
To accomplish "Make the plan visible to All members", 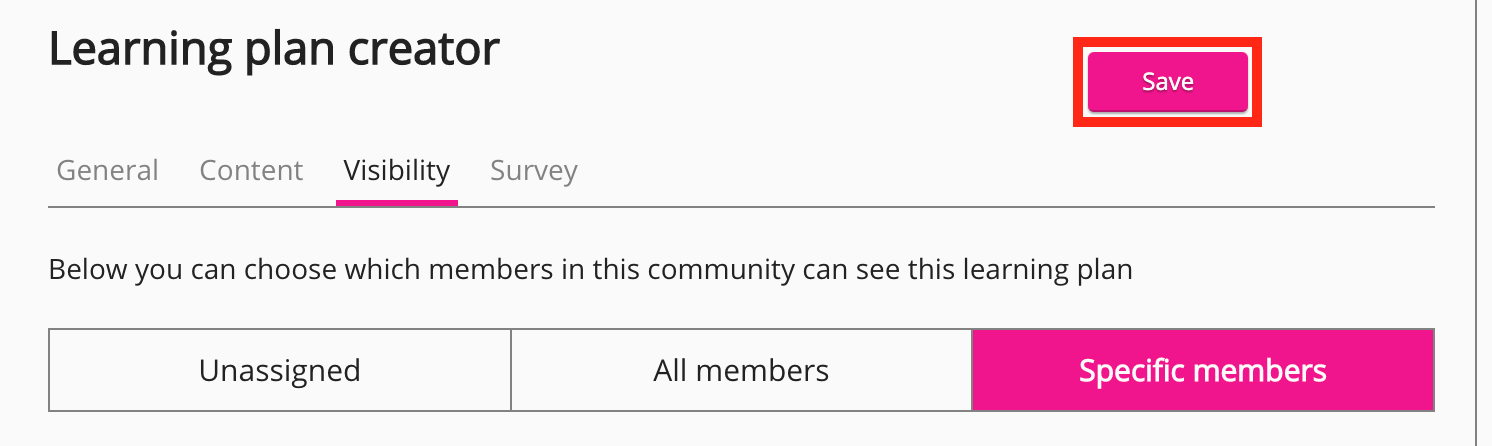I will point(741,370).
